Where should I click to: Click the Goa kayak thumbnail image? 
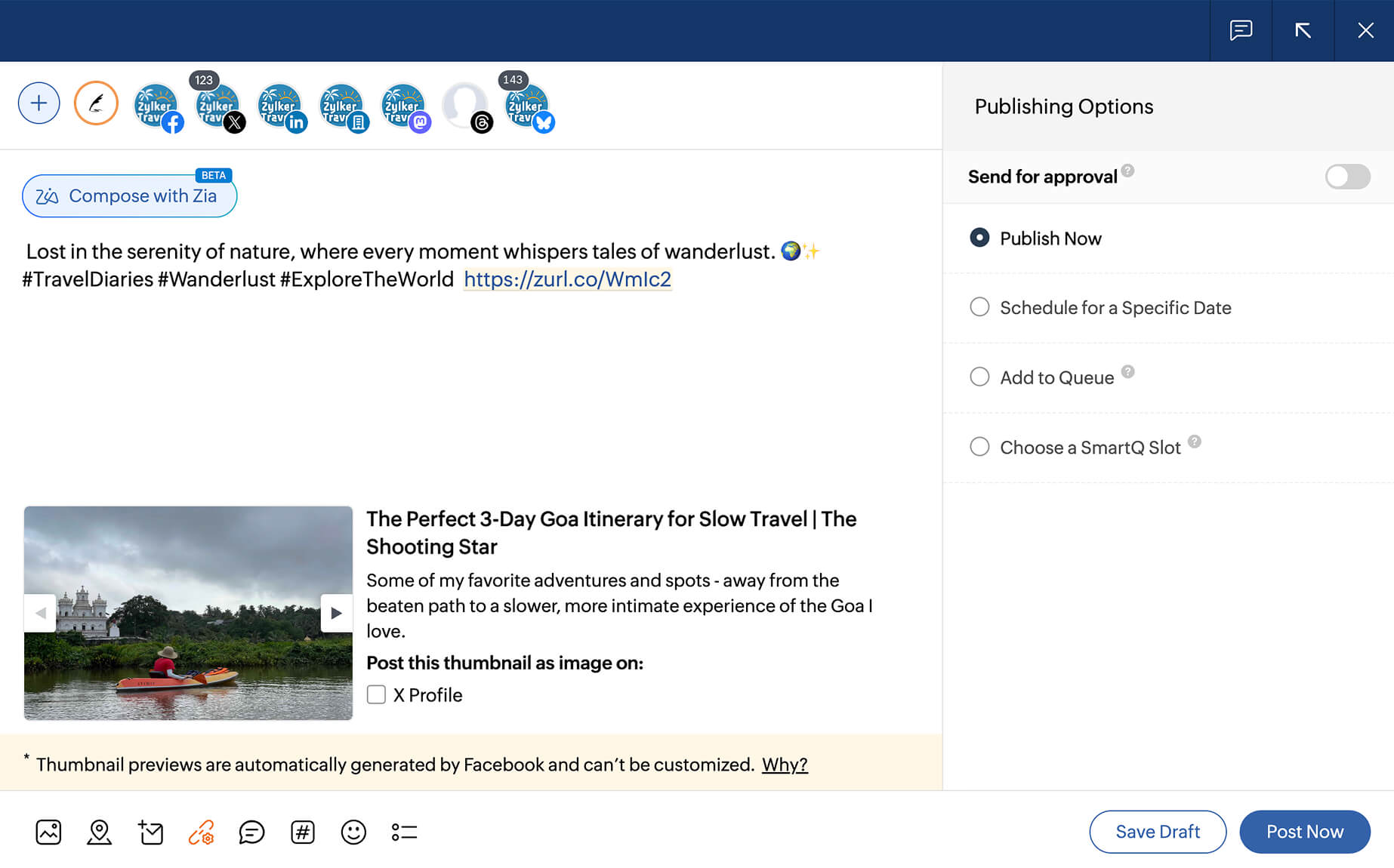[x=188, y=613]
